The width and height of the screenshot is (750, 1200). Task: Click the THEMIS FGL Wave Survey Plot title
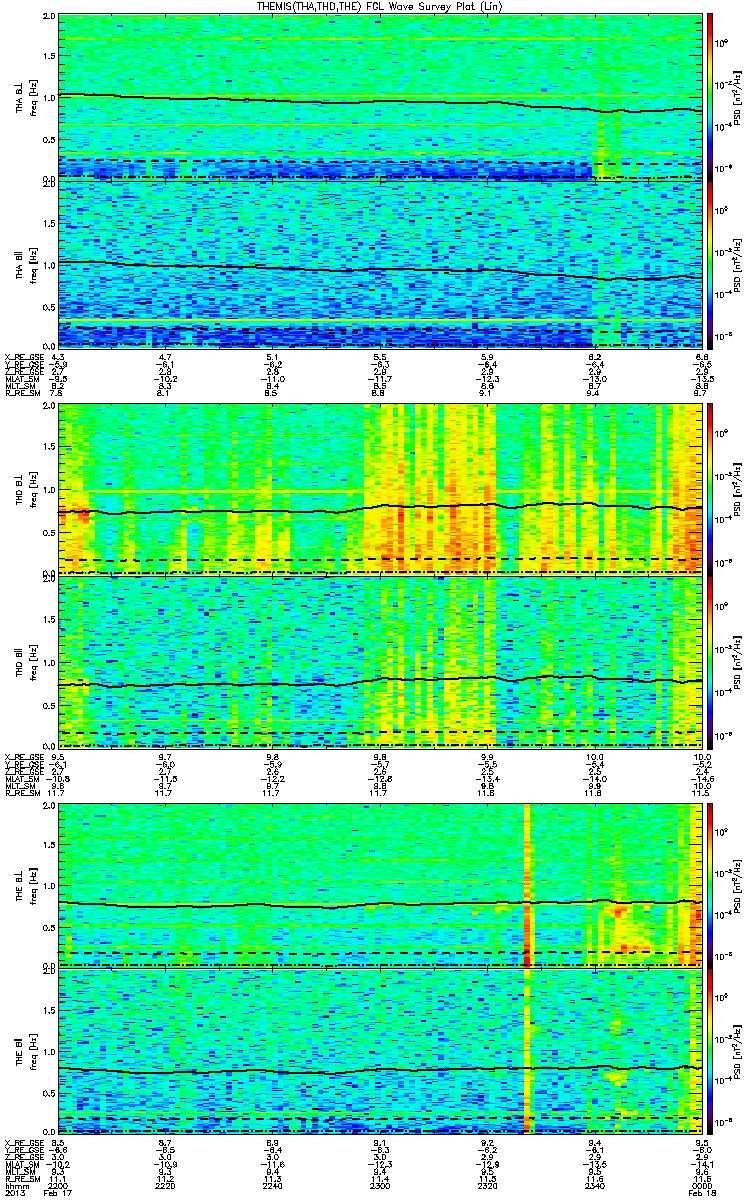click(x=378, y=6)
